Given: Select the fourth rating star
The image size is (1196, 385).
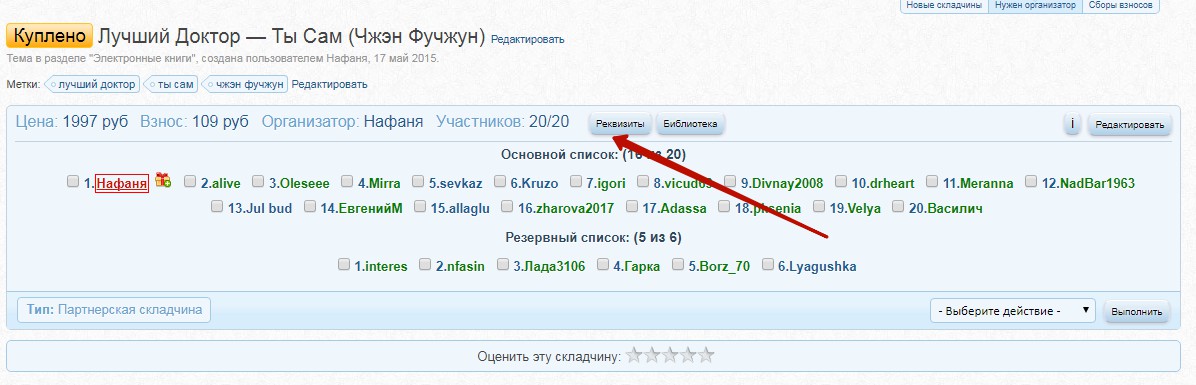Looking at the screenshot, I should click(688, 355).
